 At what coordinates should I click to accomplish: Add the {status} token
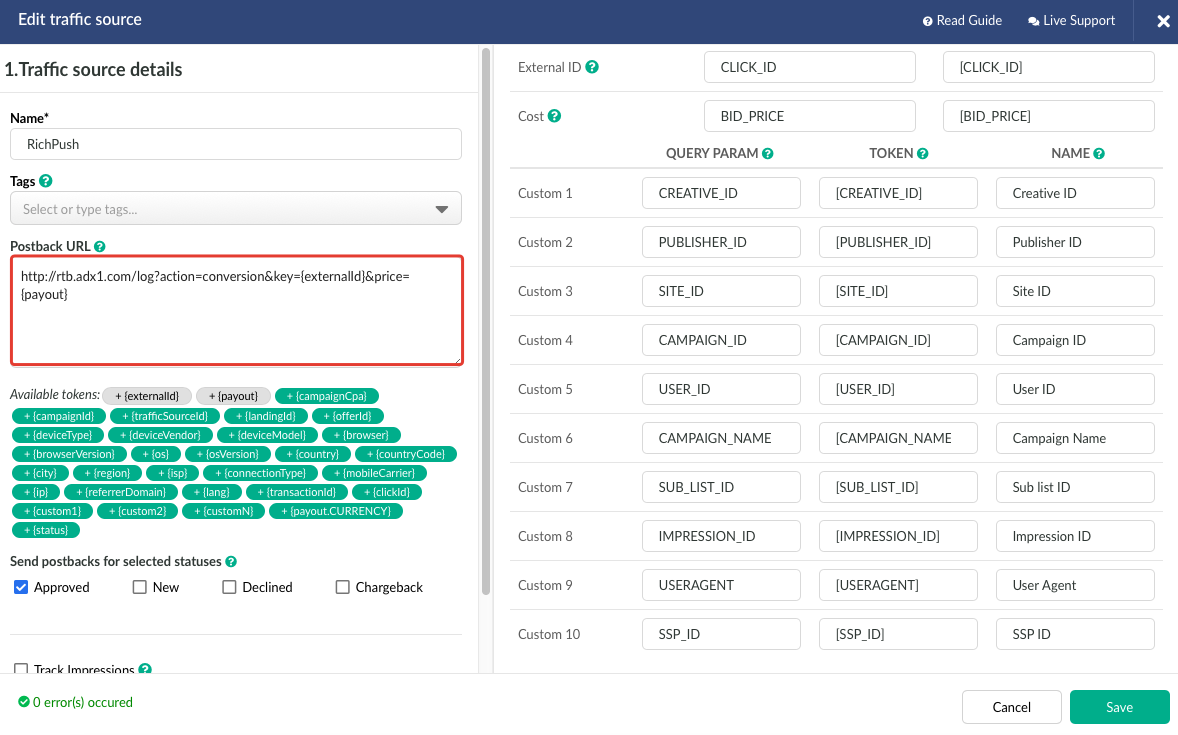[47, 530]
